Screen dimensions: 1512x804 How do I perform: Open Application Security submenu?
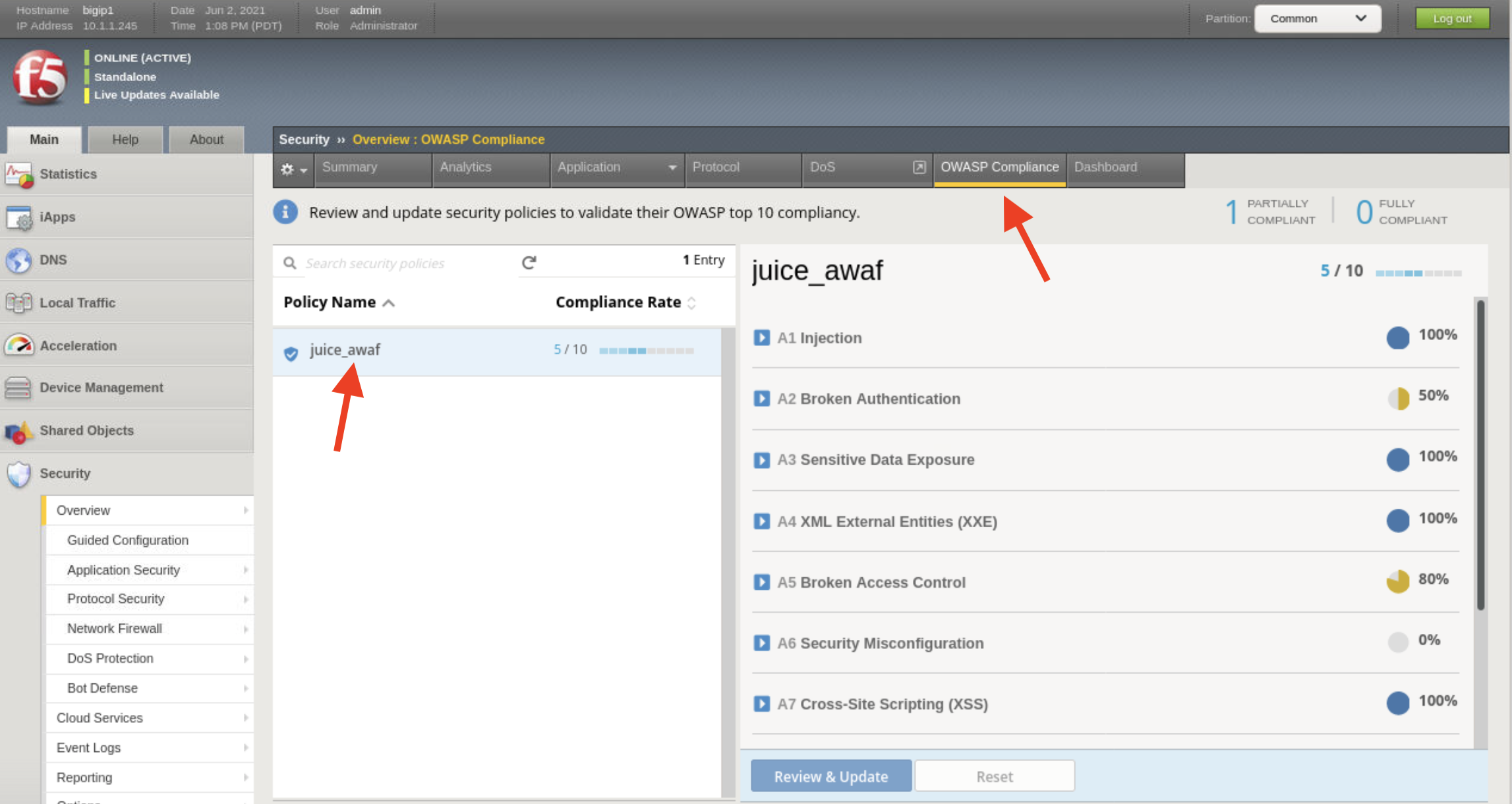coord(149,570)
